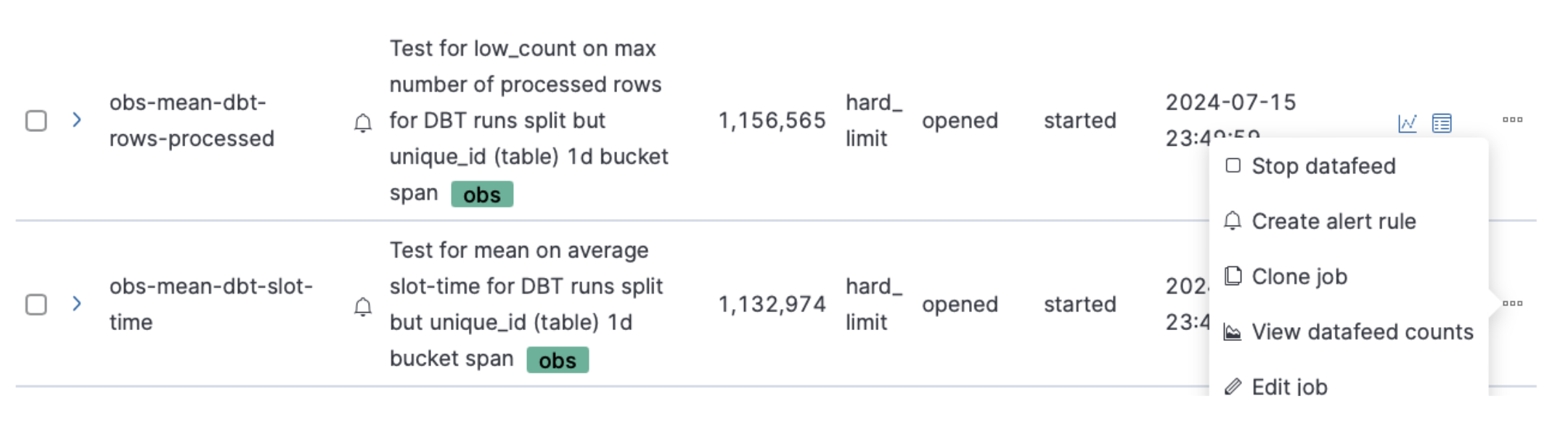Click three-dot actions for obs-mean-dbt-slot-time
Image resolution: width=1568 pixels, height=428 pixels.
(1513, 303)
